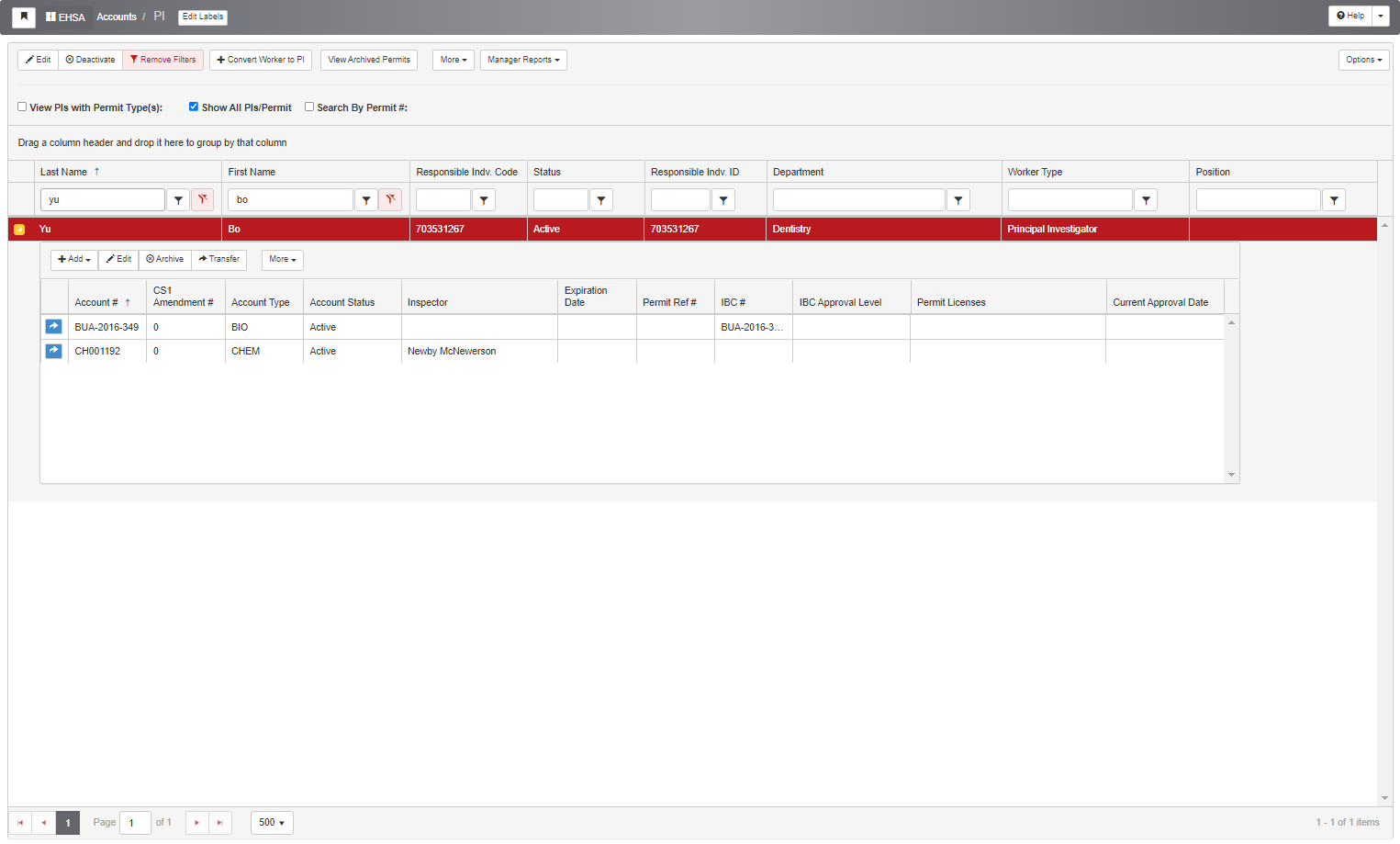Open the dropdown arrow beside Help

pyautogui.click(x=1381, y=16)
